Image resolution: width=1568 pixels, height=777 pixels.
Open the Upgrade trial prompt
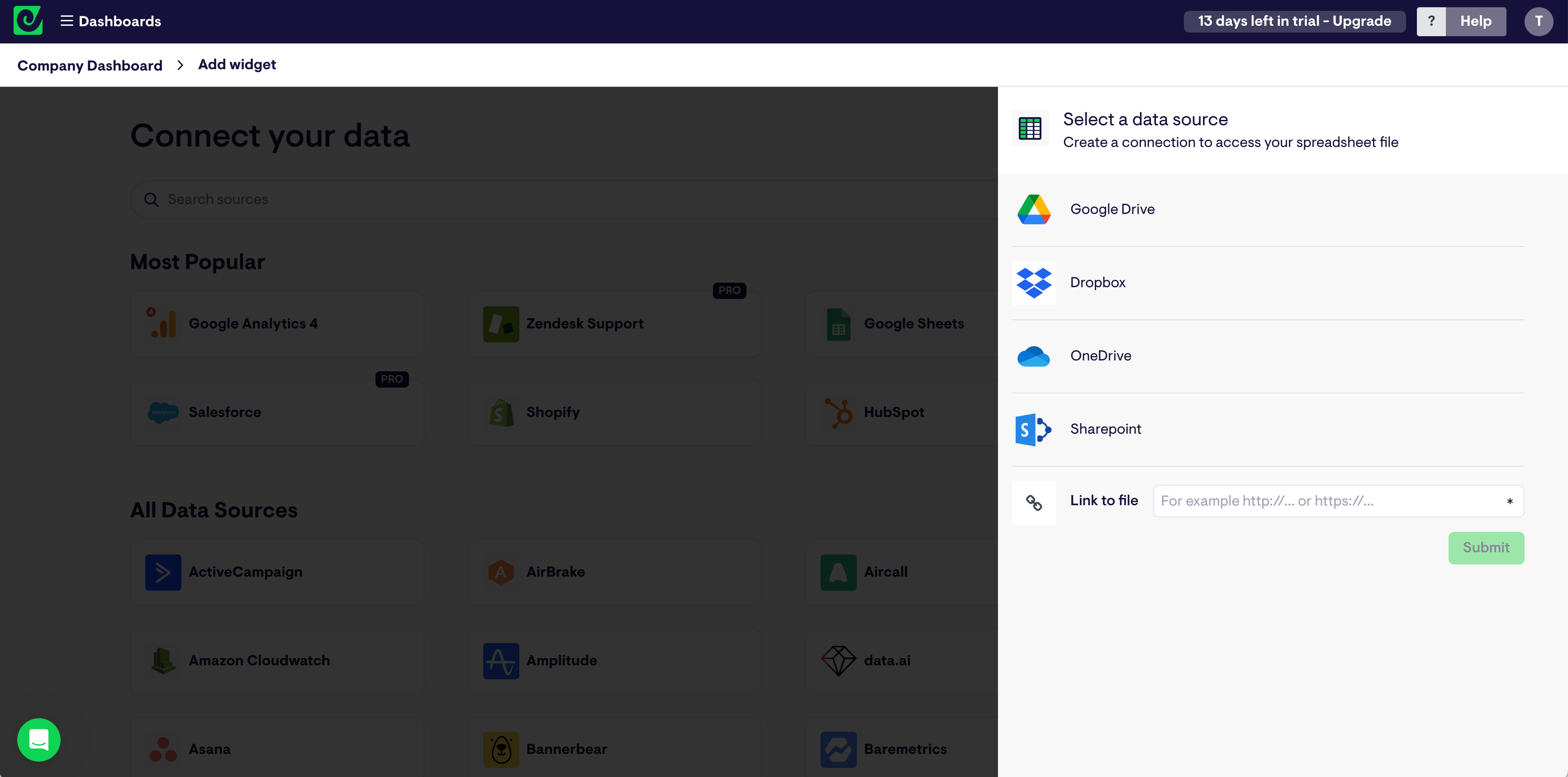click(x=1295, y=20)
